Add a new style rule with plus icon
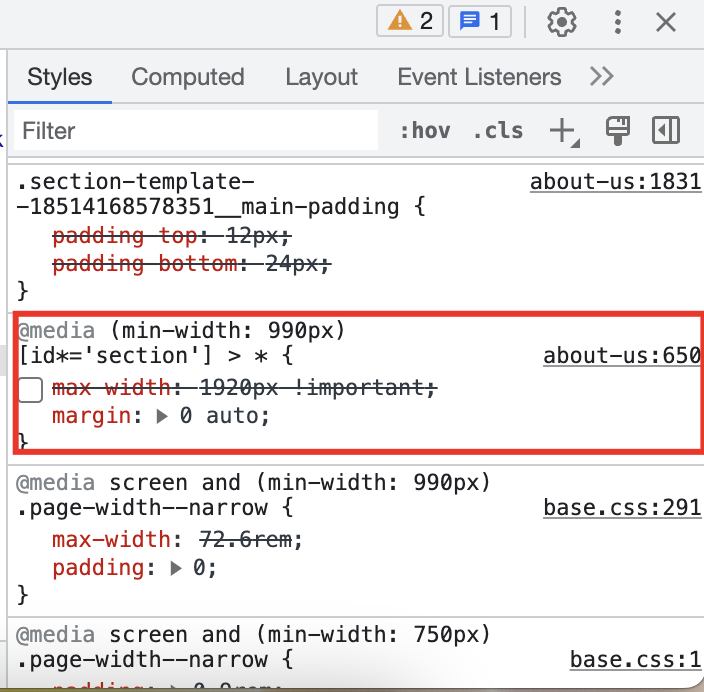Image resolution: width=704 pixels, height=692 pixels. pyautogui.click(x=563, y=131)
